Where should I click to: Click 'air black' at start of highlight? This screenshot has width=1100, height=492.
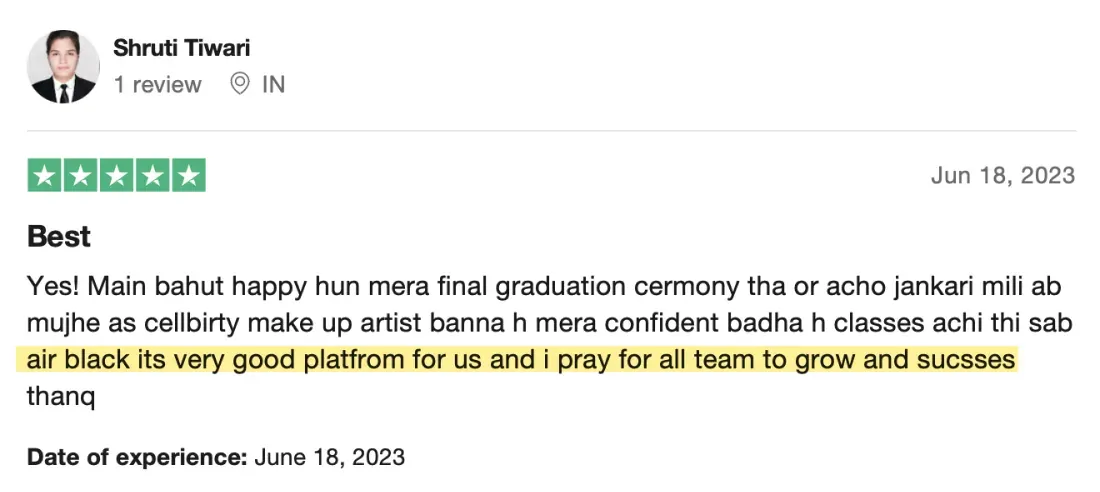pos(79,359)
